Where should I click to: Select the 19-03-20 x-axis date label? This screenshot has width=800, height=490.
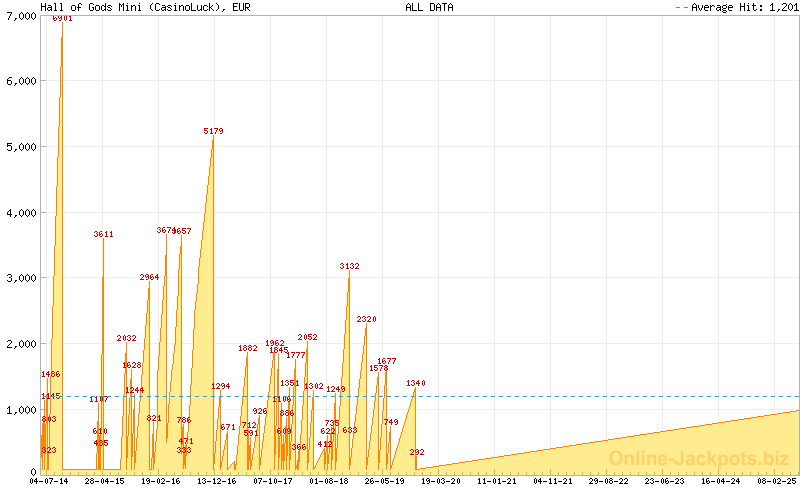coord(440,481)
